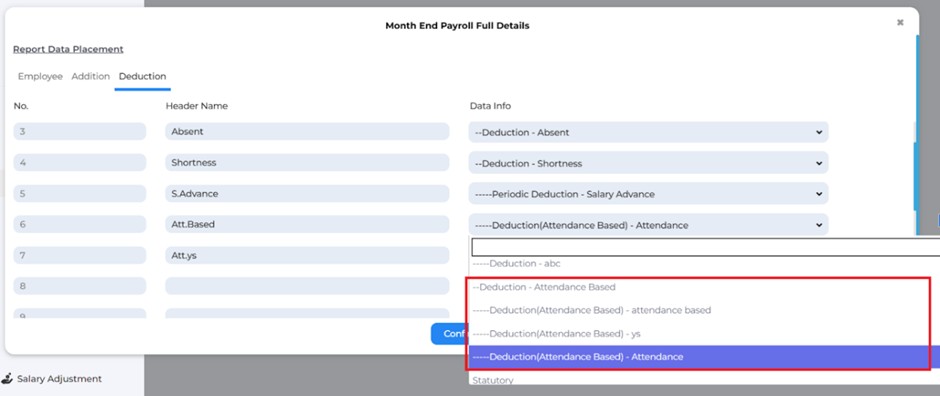The width and height of the screenshot is (940, 396).
Task: Click the No. field showing 6
Action: [x=80, y=225]
